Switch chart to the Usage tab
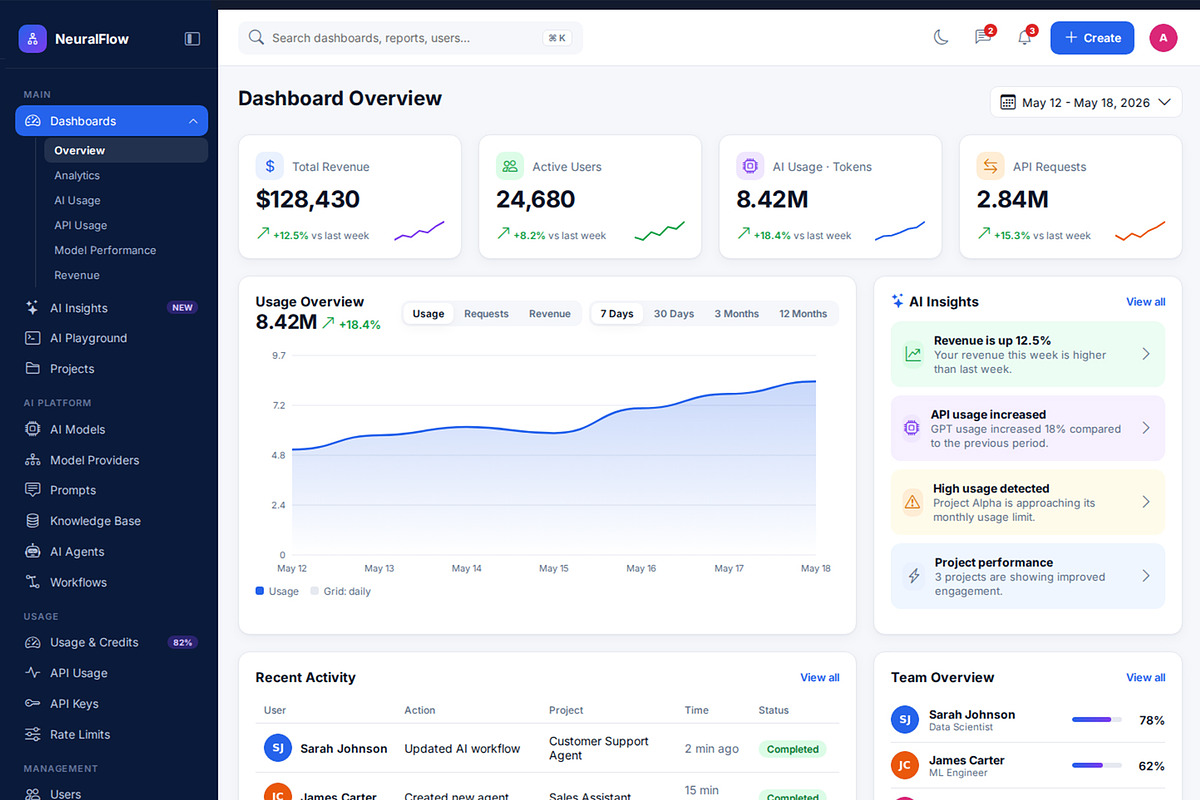Screen dimensions: 1200x800 pyautogui.click(x=428, y=314)
